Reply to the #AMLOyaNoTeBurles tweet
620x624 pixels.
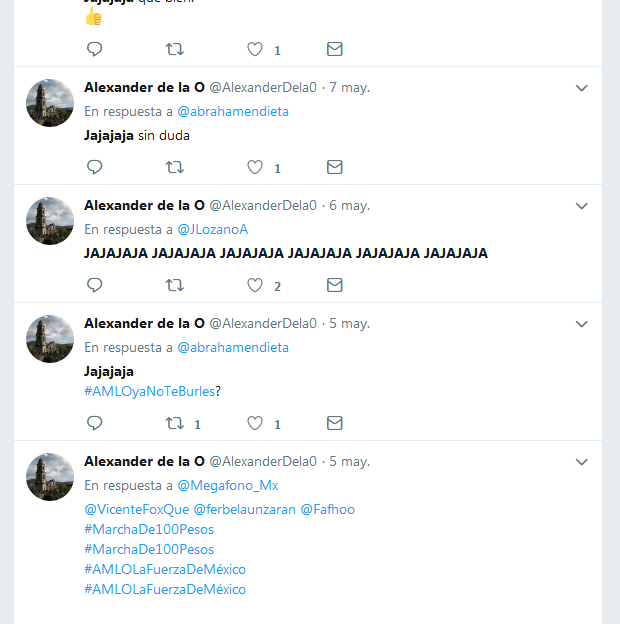[95, 423]
